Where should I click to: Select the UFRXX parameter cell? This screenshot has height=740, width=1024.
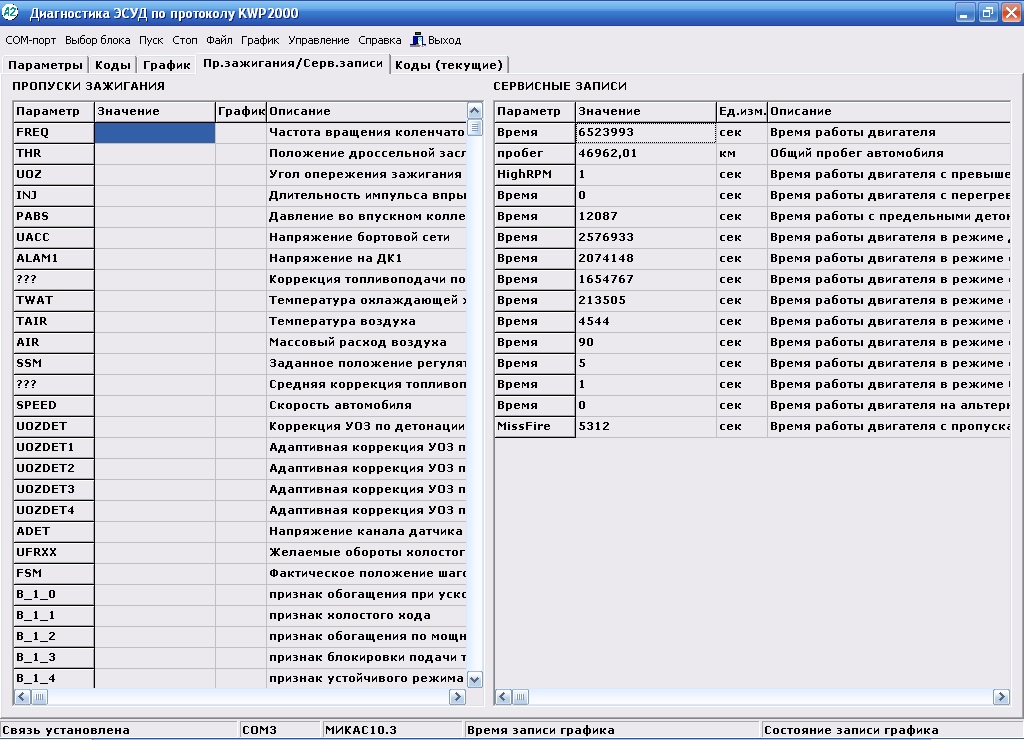click(x=54, y=552)
